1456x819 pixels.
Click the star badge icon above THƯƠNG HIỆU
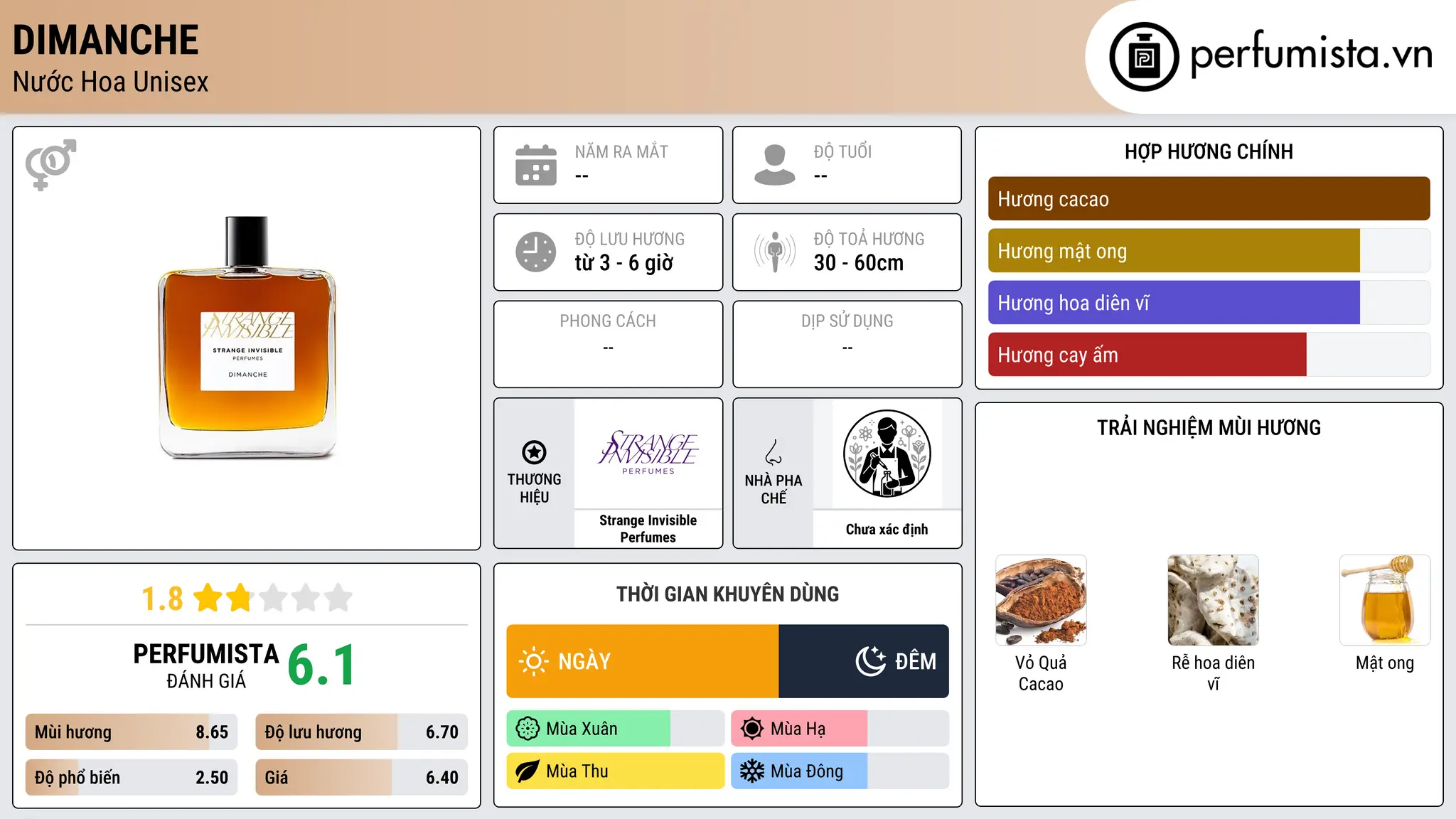pos(534,452)
